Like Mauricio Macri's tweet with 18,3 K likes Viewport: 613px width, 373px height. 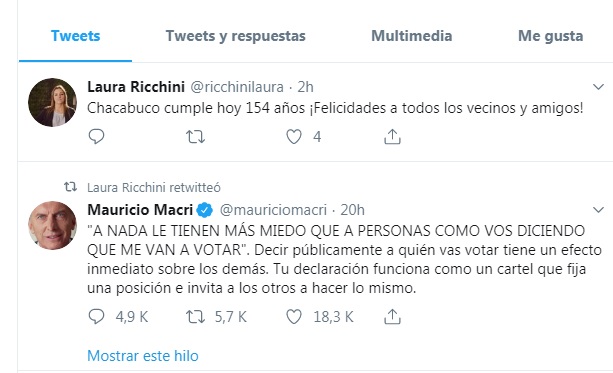[x=294, y=317]
